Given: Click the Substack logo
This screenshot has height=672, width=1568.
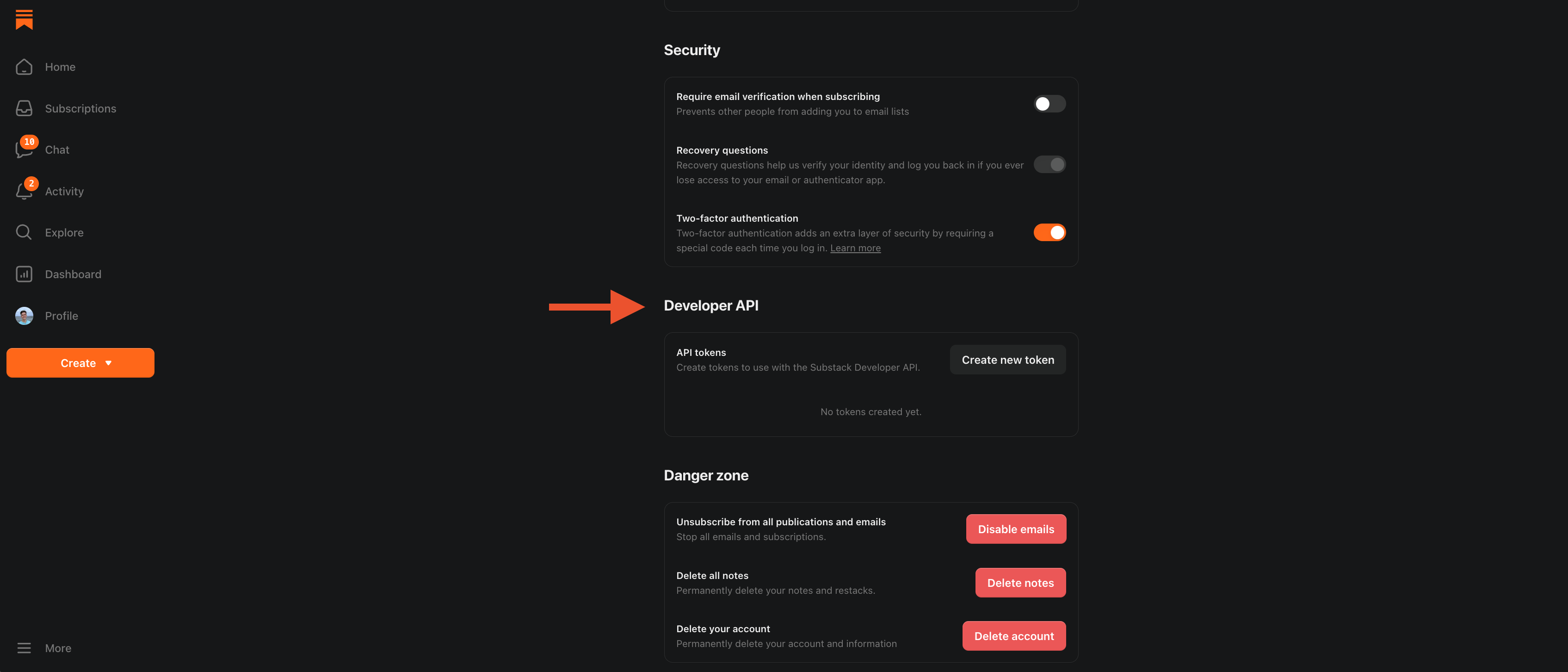Looking at the screenshot, I should [x=24, y=19].
